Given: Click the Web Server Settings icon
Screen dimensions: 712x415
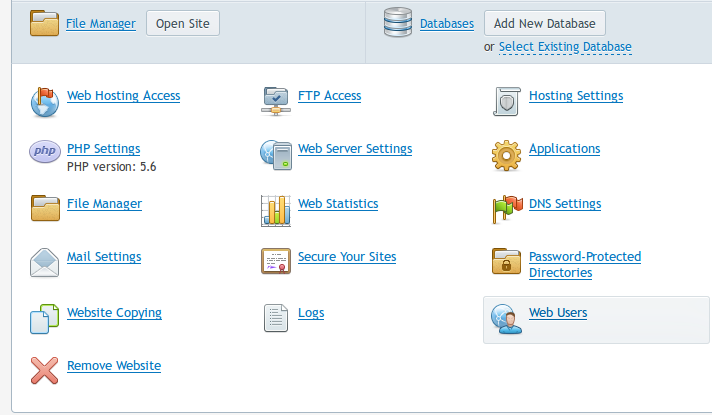Looking at the screenshot, I should coord(275,153).
